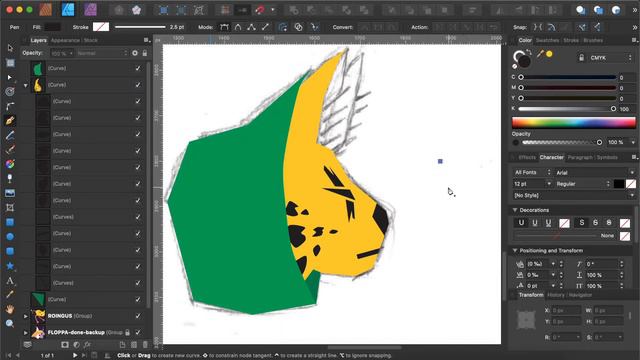Select the Move tool arrow
The height and width of the screenshot is (360, 640).
click(x=10, y=48)
